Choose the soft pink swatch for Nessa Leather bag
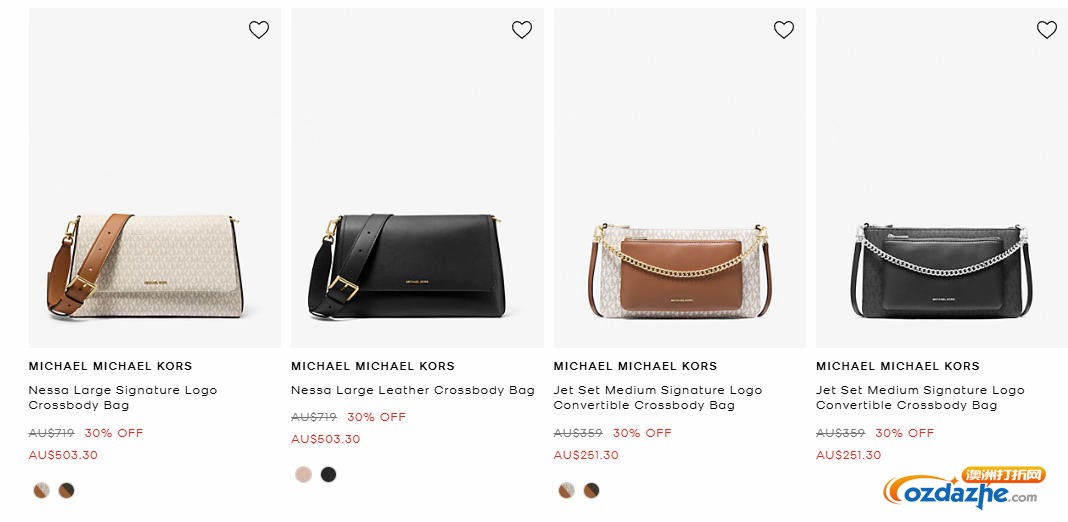1068x522 pixels. tap(303, 474)
